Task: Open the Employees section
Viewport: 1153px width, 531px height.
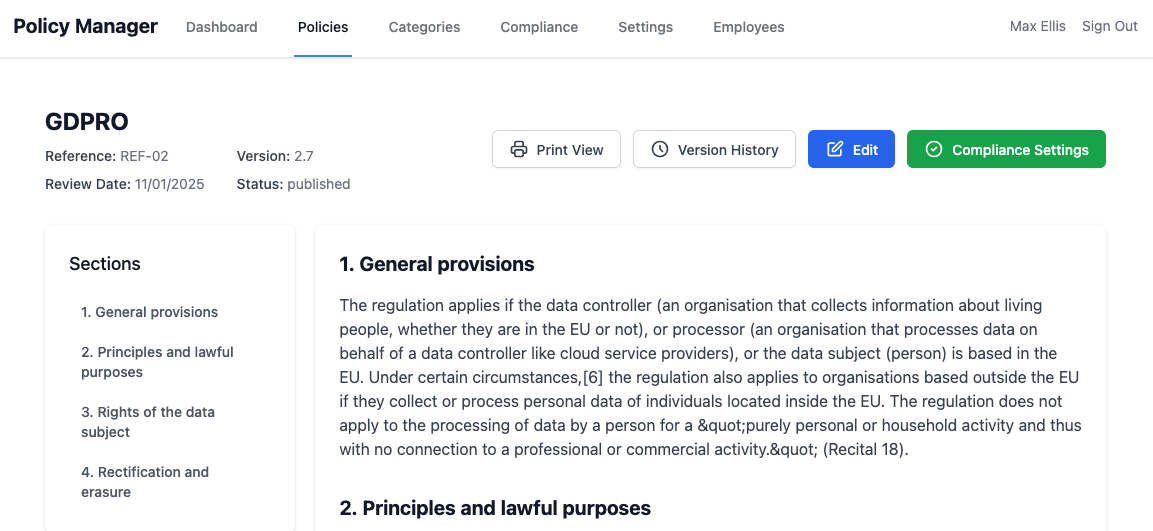Action: [x=748, y=27]
